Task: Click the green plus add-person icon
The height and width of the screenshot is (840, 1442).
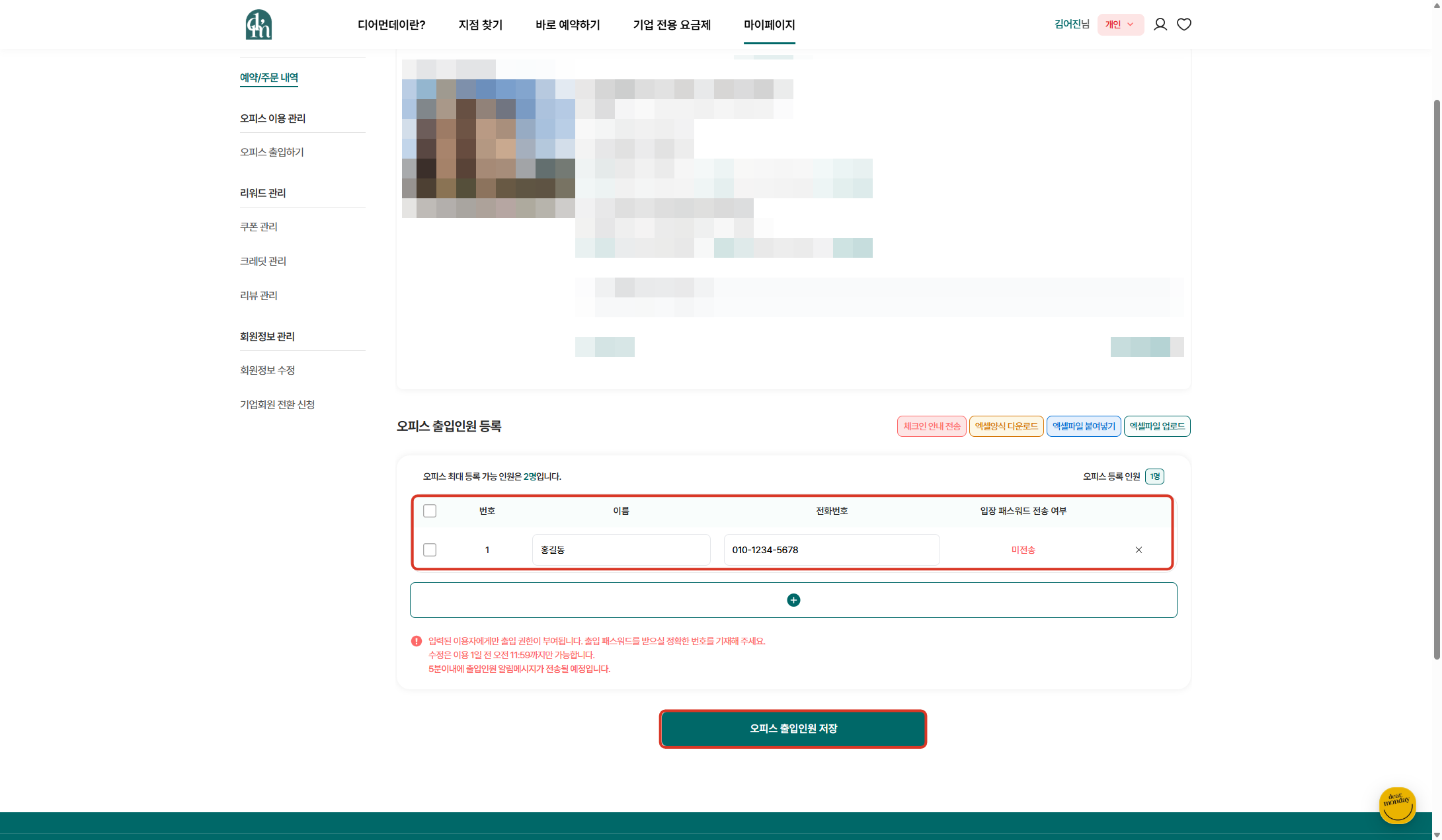Action: pyautogui.click(x=793, y=600)
